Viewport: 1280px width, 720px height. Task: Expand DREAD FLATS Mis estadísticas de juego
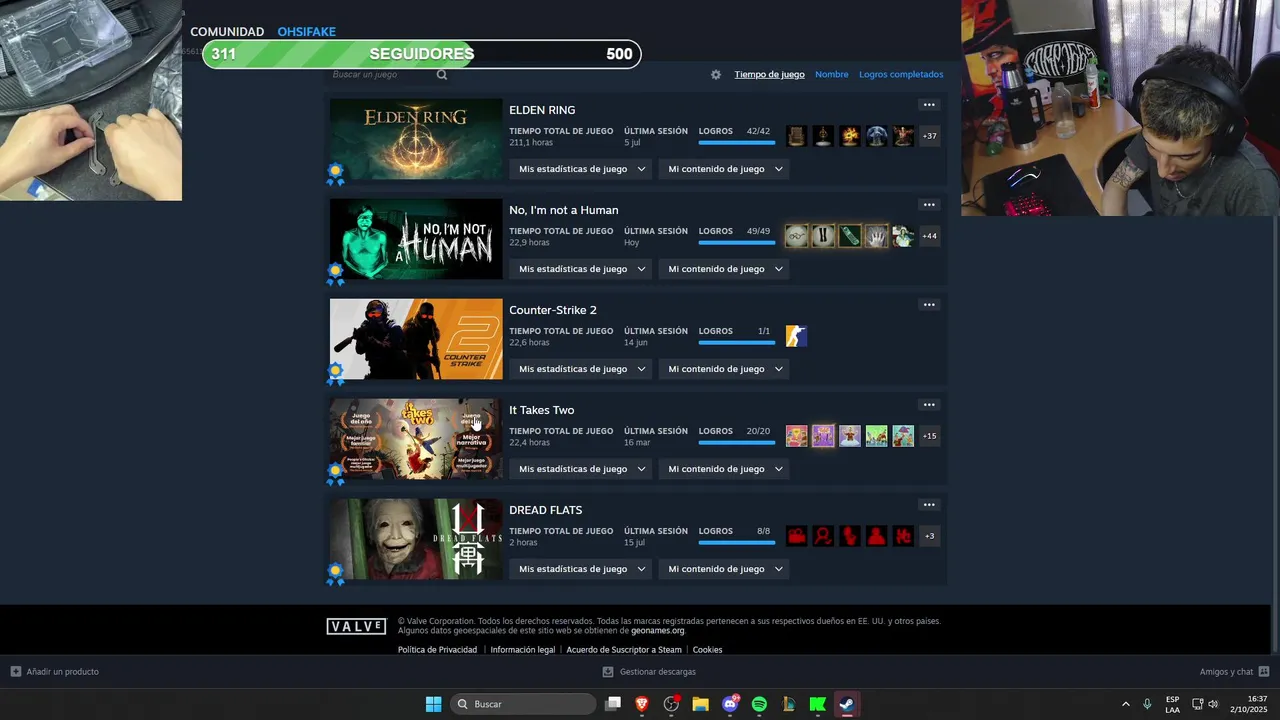[x=583, y=569]
